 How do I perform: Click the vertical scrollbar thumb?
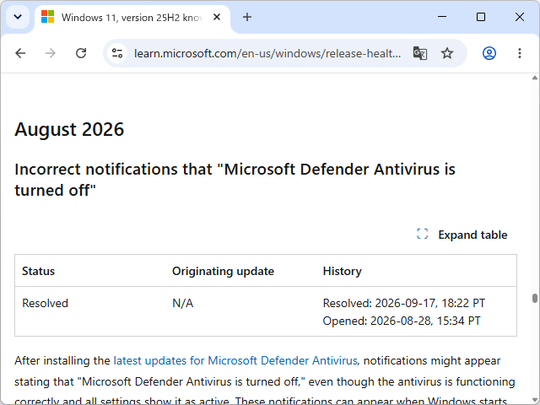(534, 298)
